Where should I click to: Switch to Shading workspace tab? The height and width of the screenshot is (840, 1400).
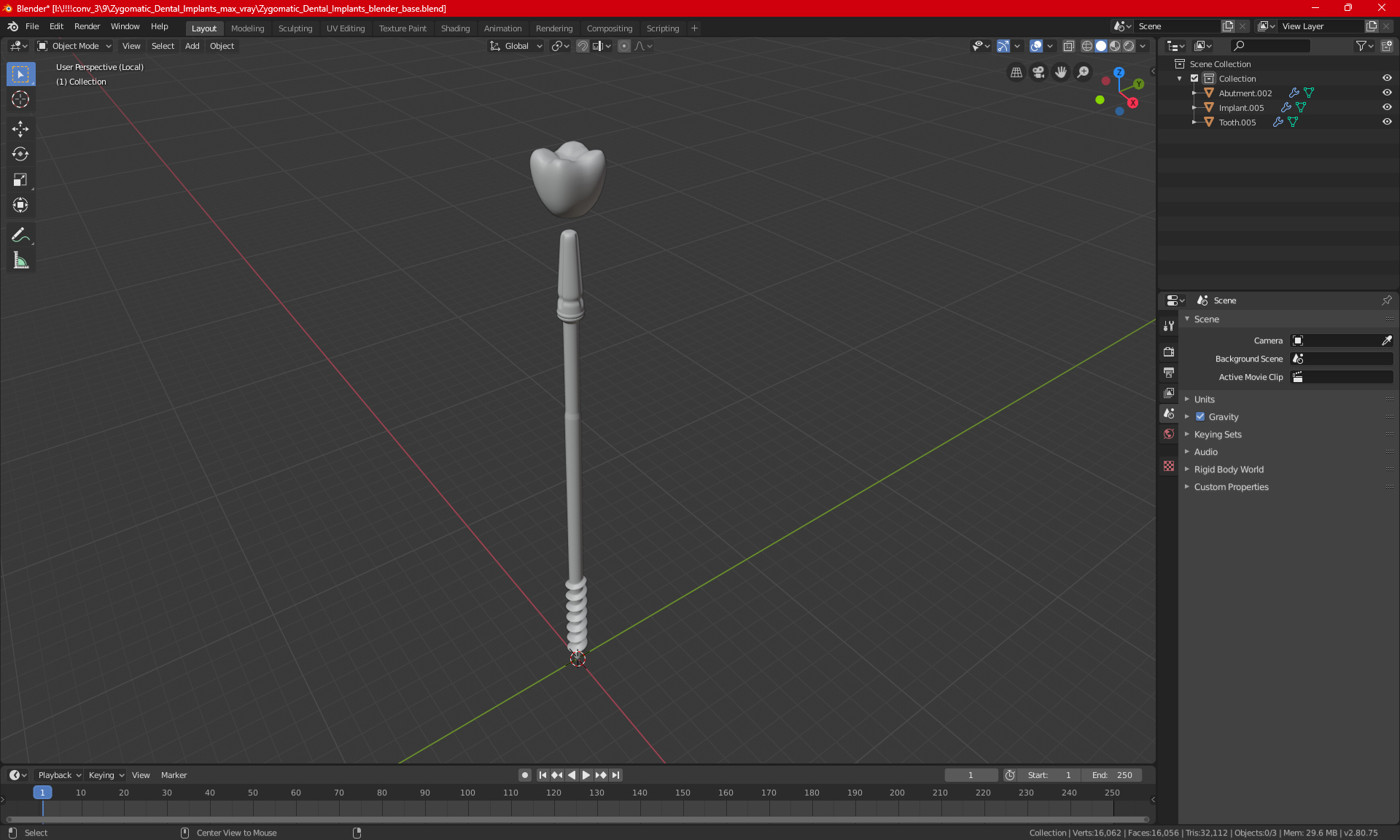[455, 28]
